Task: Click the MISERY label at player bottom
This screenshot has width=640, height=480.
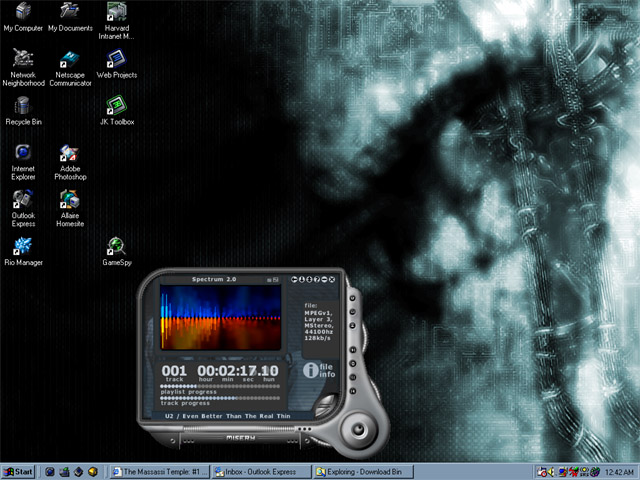Action: pyautogui.click(x=241, y=438)
